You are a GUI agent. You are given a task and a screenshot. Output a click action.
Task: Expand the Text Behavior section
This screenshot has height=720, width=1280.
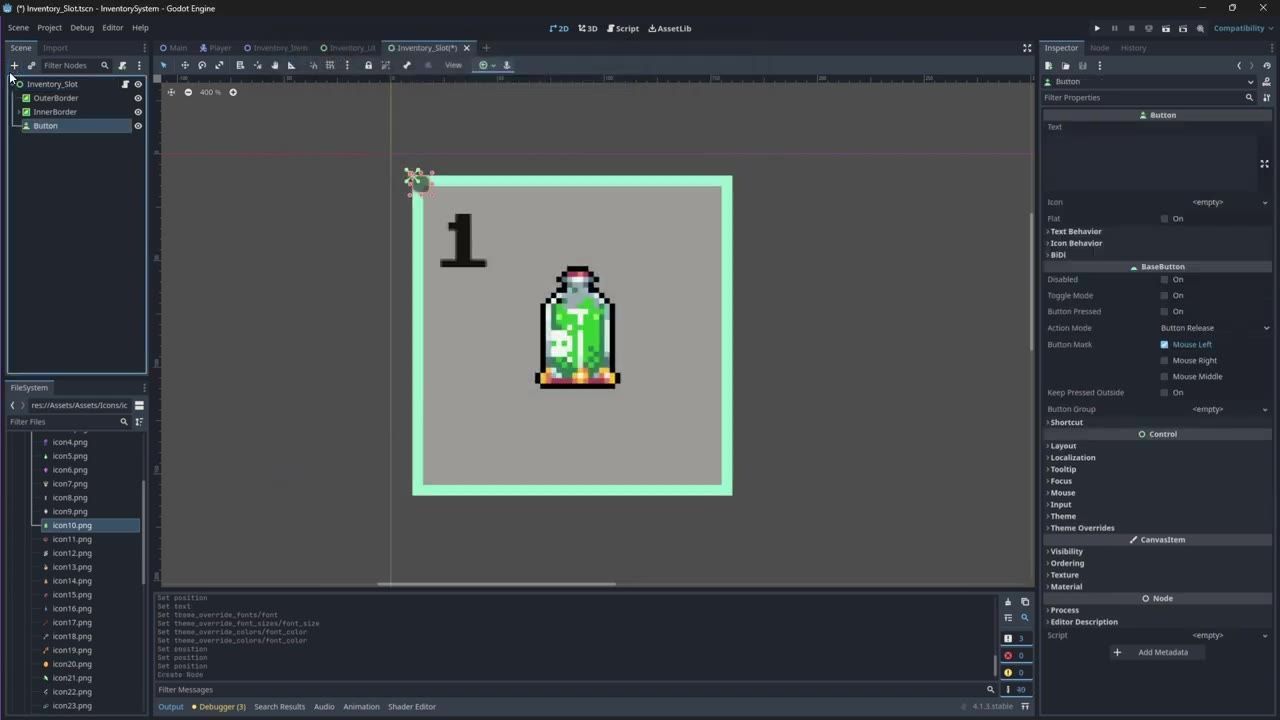pyautogui.click(x=1075, y=231)
